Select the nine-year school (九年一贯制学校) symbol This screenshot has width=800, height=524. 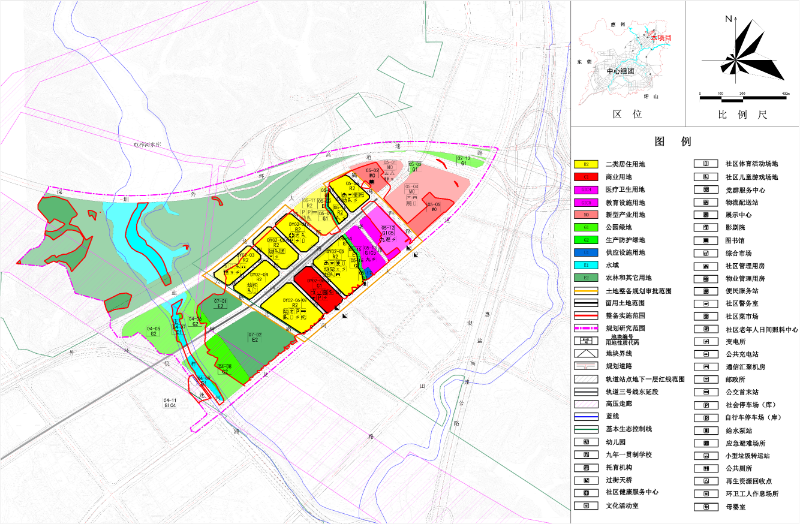click(584, 454)
